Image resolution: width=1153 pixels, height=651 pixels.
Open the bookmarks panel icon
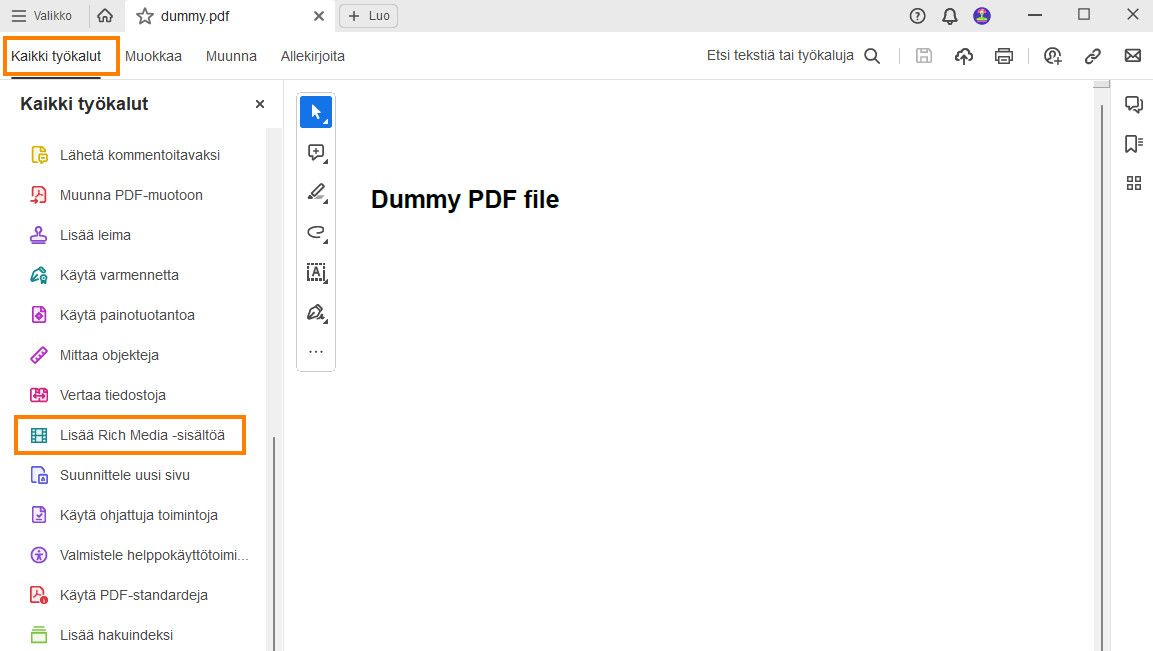click(x=1133, y=143)
